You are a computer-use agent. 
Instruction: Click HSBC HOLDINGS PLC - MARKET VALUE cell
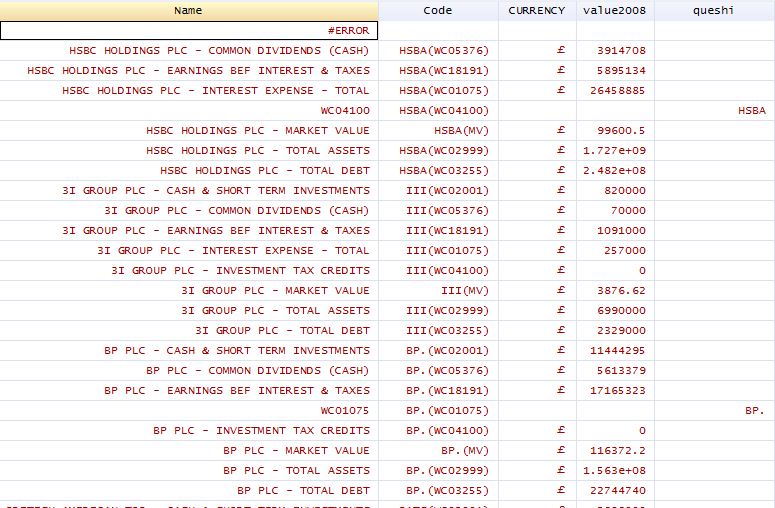(189, 130)
